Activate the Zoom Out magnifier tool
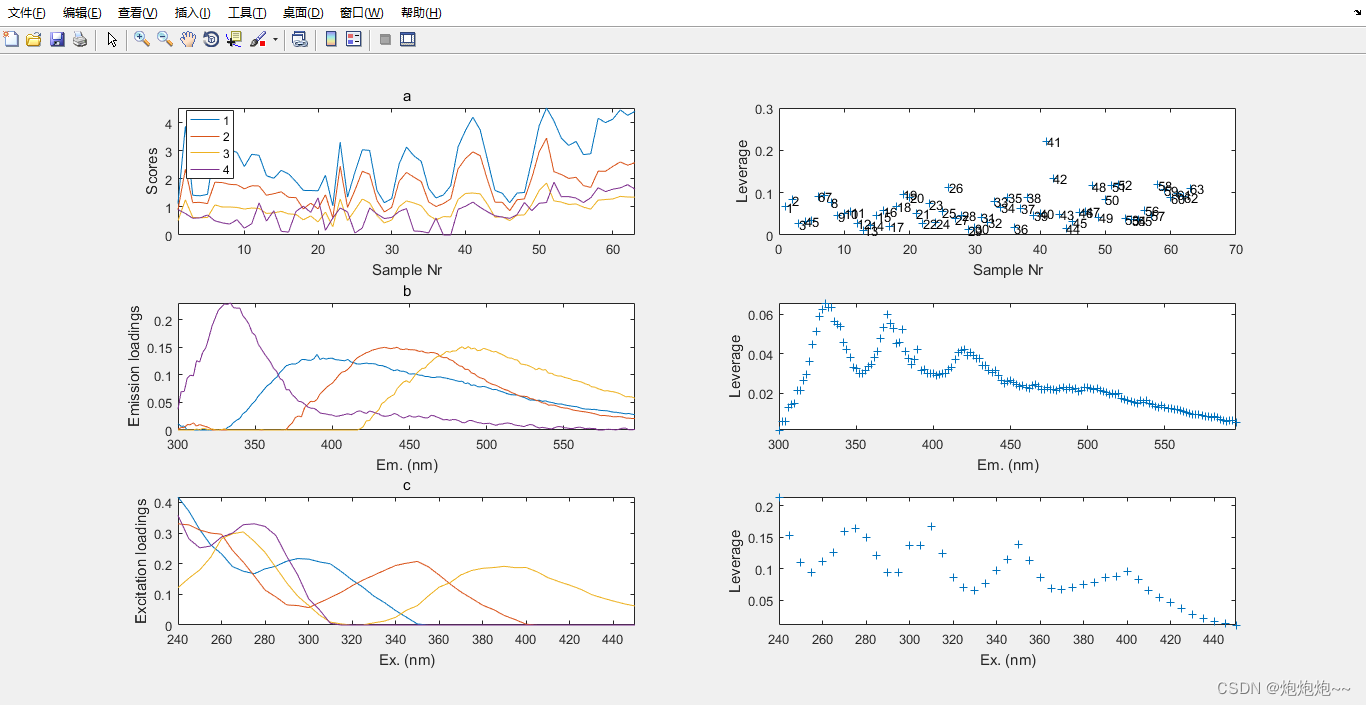 tap(165, 39)
